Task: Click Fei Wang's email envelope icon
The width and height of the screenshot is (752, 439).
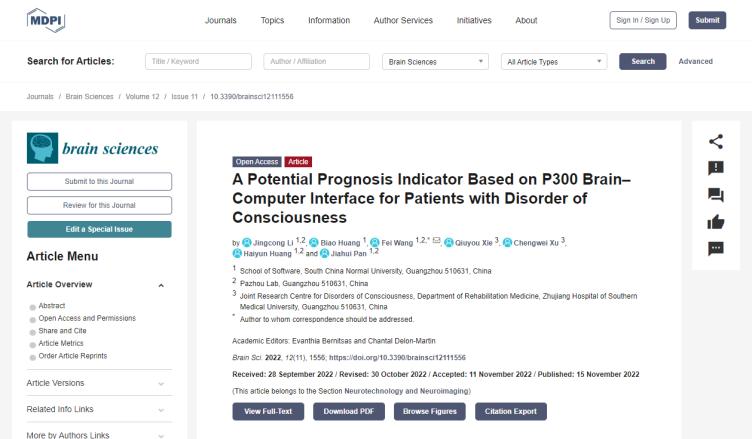Action: (436, 240)
